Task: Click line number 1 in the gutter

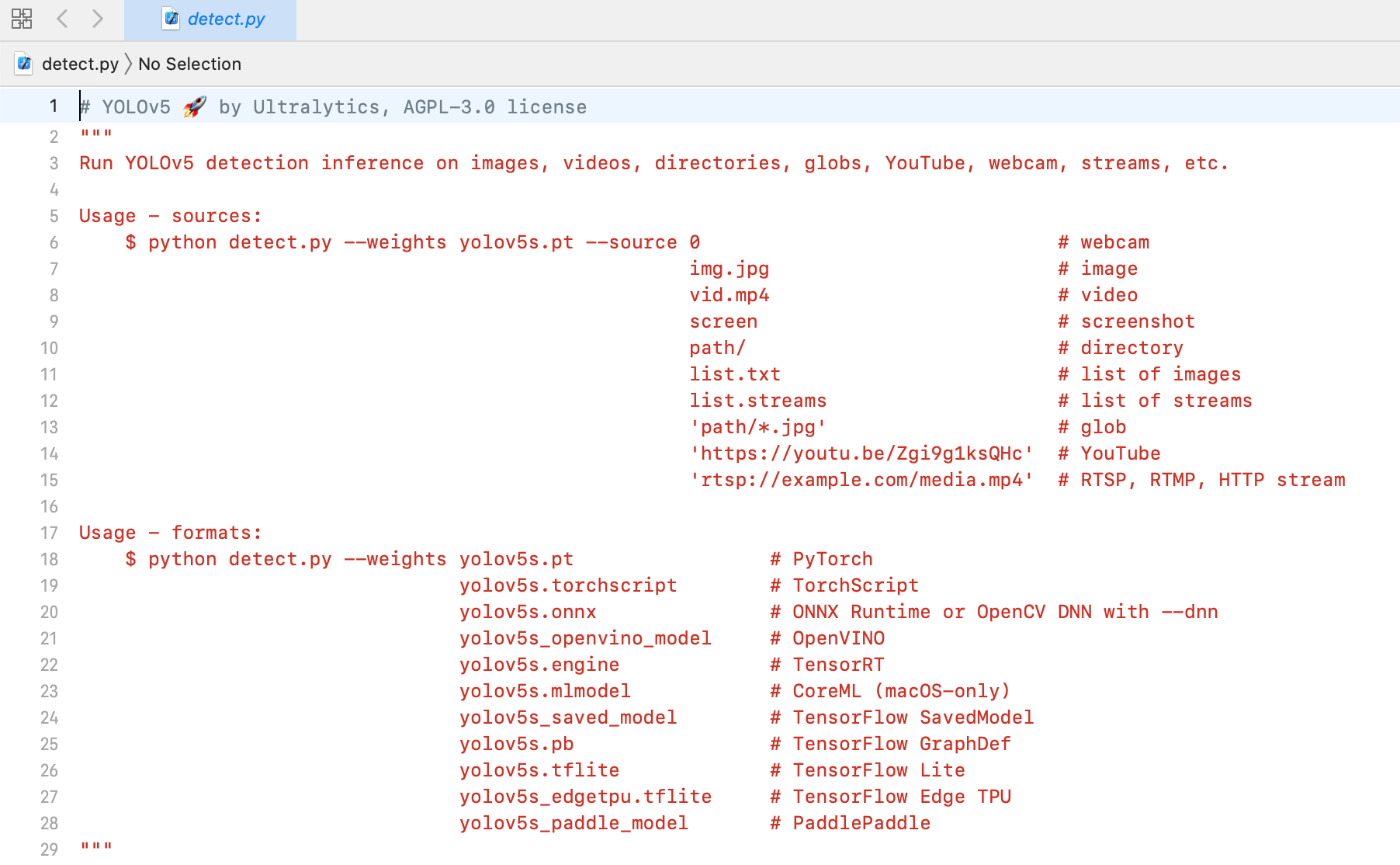Action: 52,106
